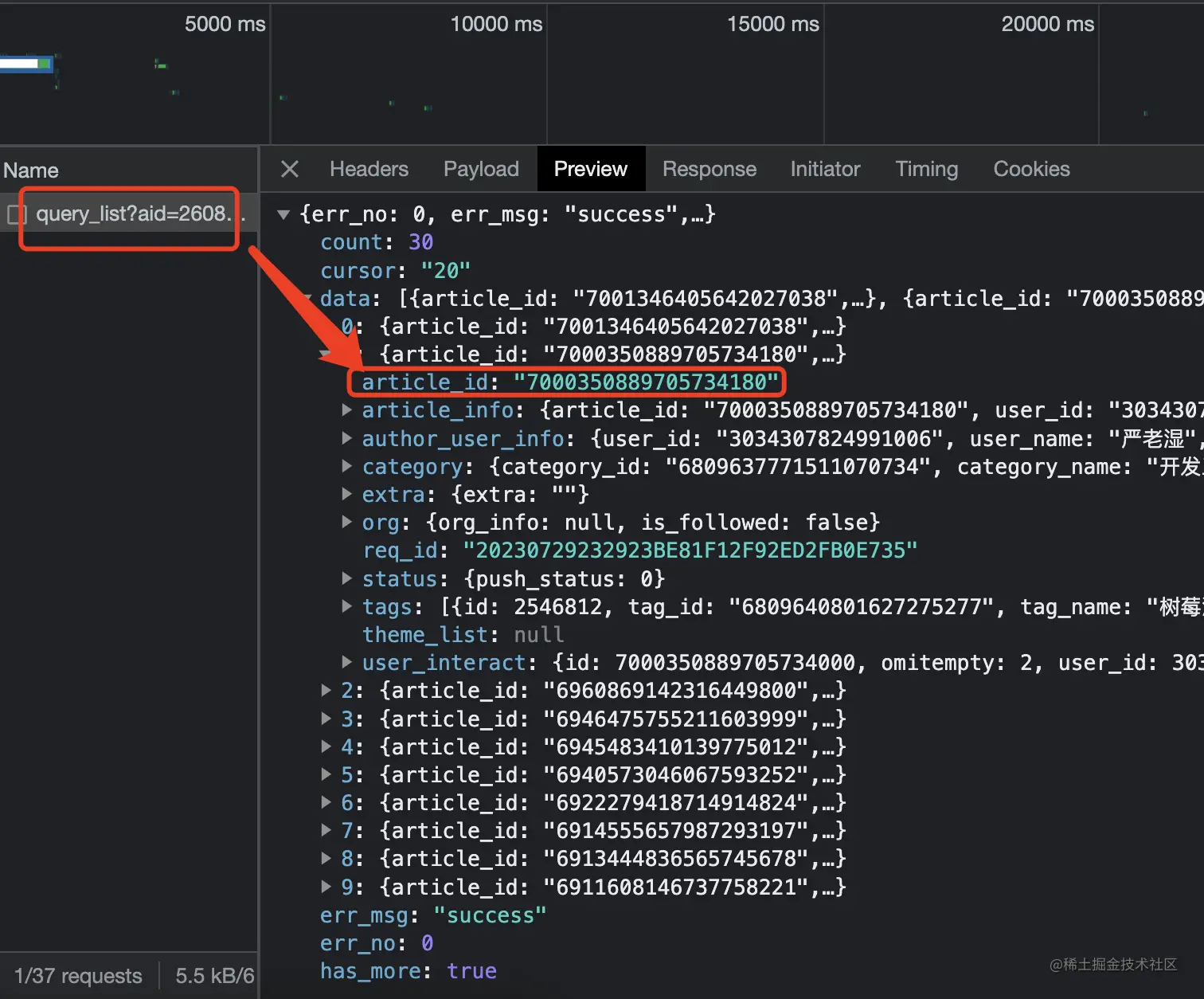Collapse the root JSON response object
1204x999 pixels.
click(x=283, y=214)
